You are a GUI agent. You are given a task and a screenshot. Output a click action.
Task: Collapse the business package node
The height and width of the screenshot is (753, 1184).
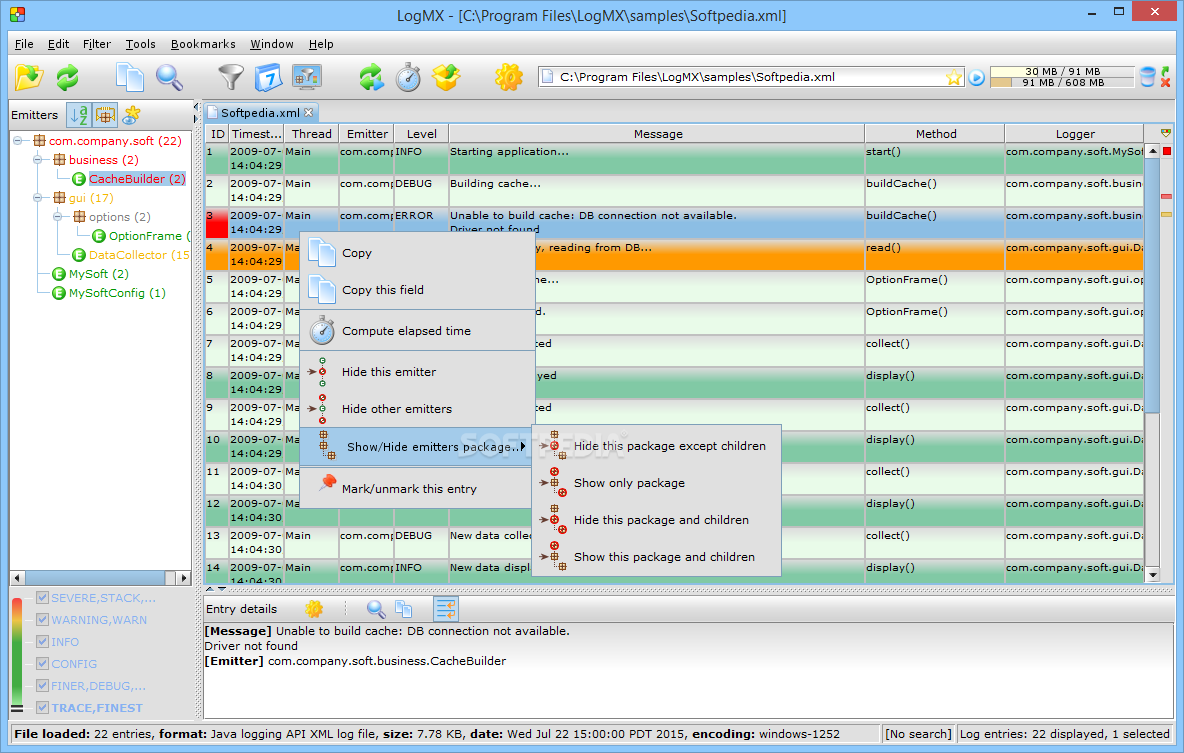(38, 159)
